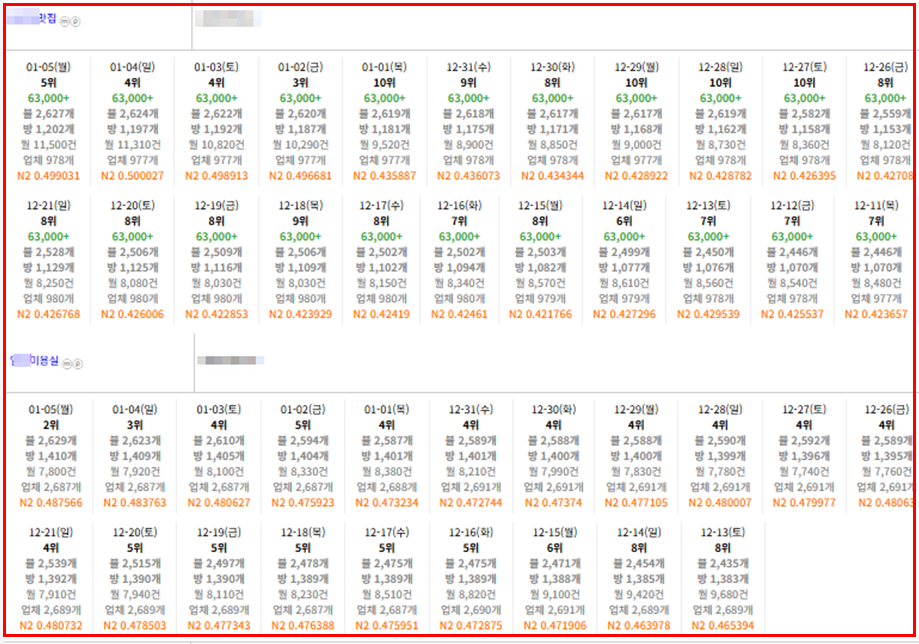Viewport: 919px width, 644px height.
Task: Select the 원 11,500건 monthly count
Action: coord(50,144)
